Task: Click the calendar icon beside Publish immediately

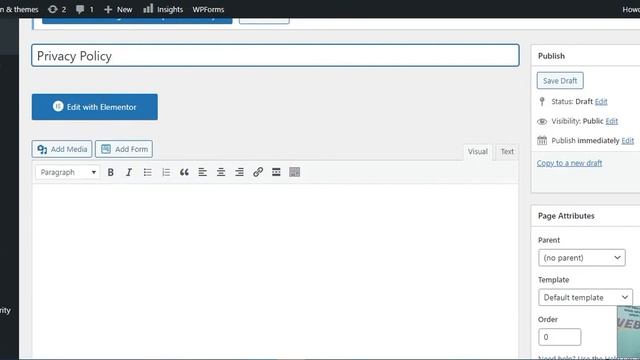Action: (542, 140)
